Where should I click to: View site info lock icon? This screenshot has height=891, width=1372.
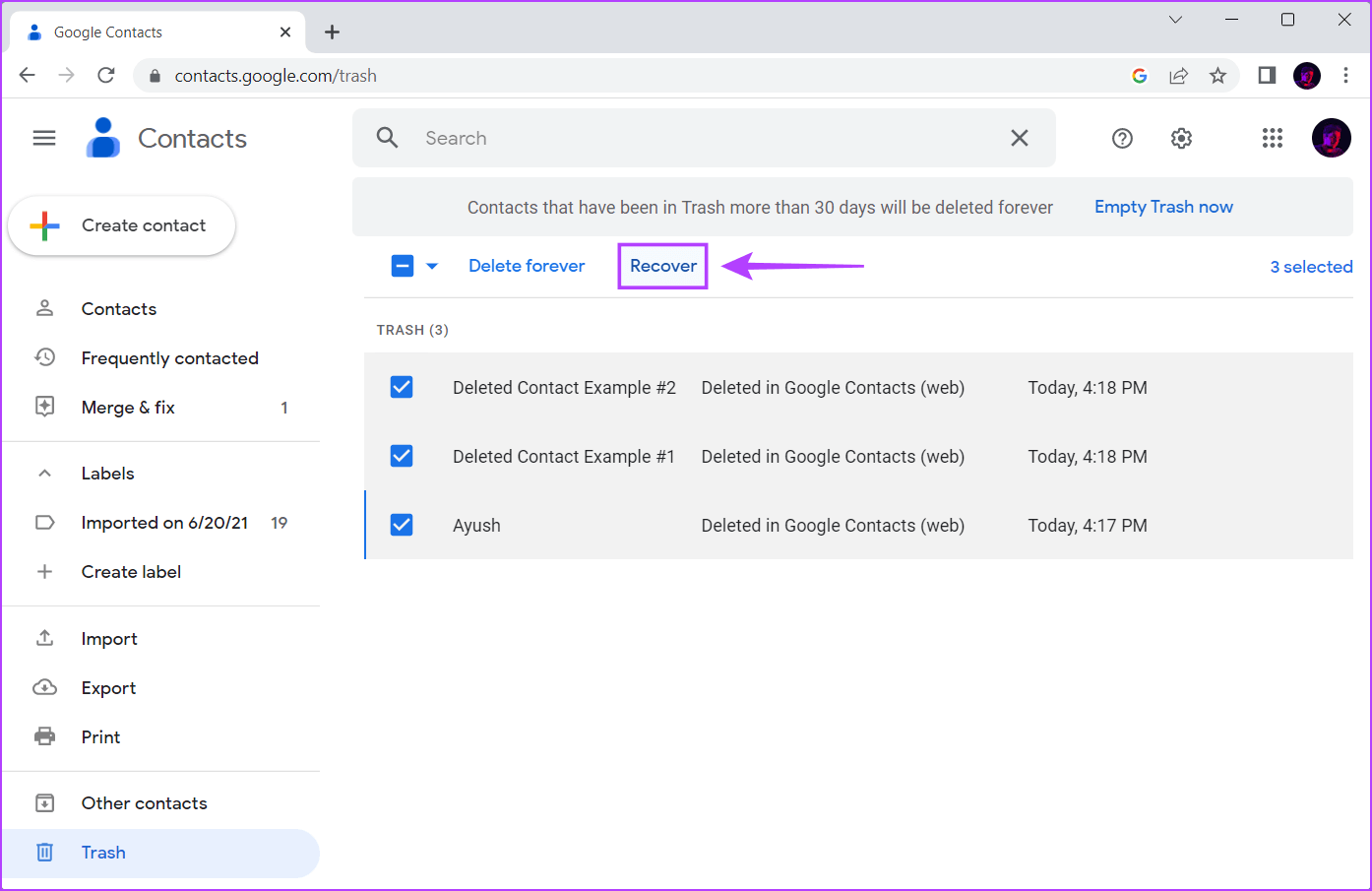155,76
